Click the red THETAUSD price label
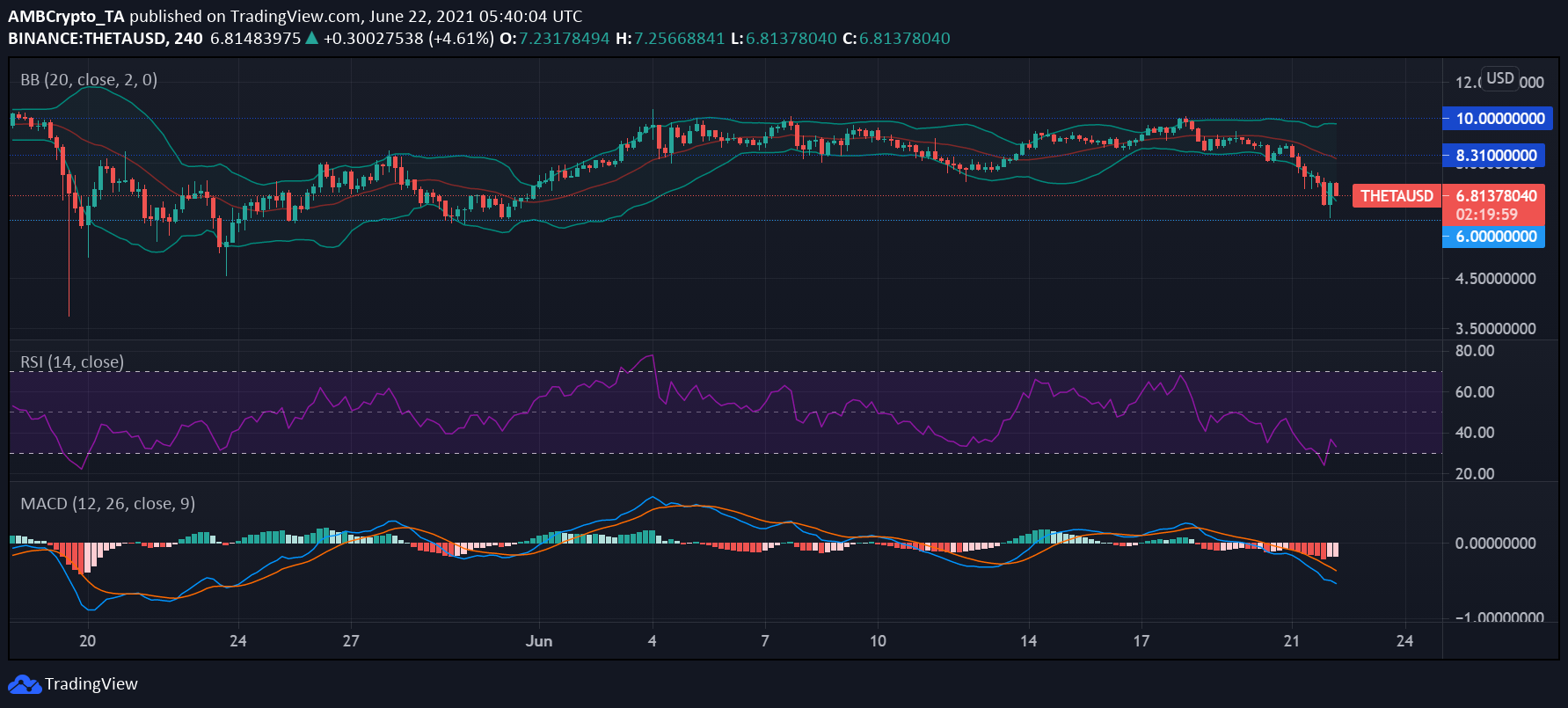 click(x=1397, y=196)
